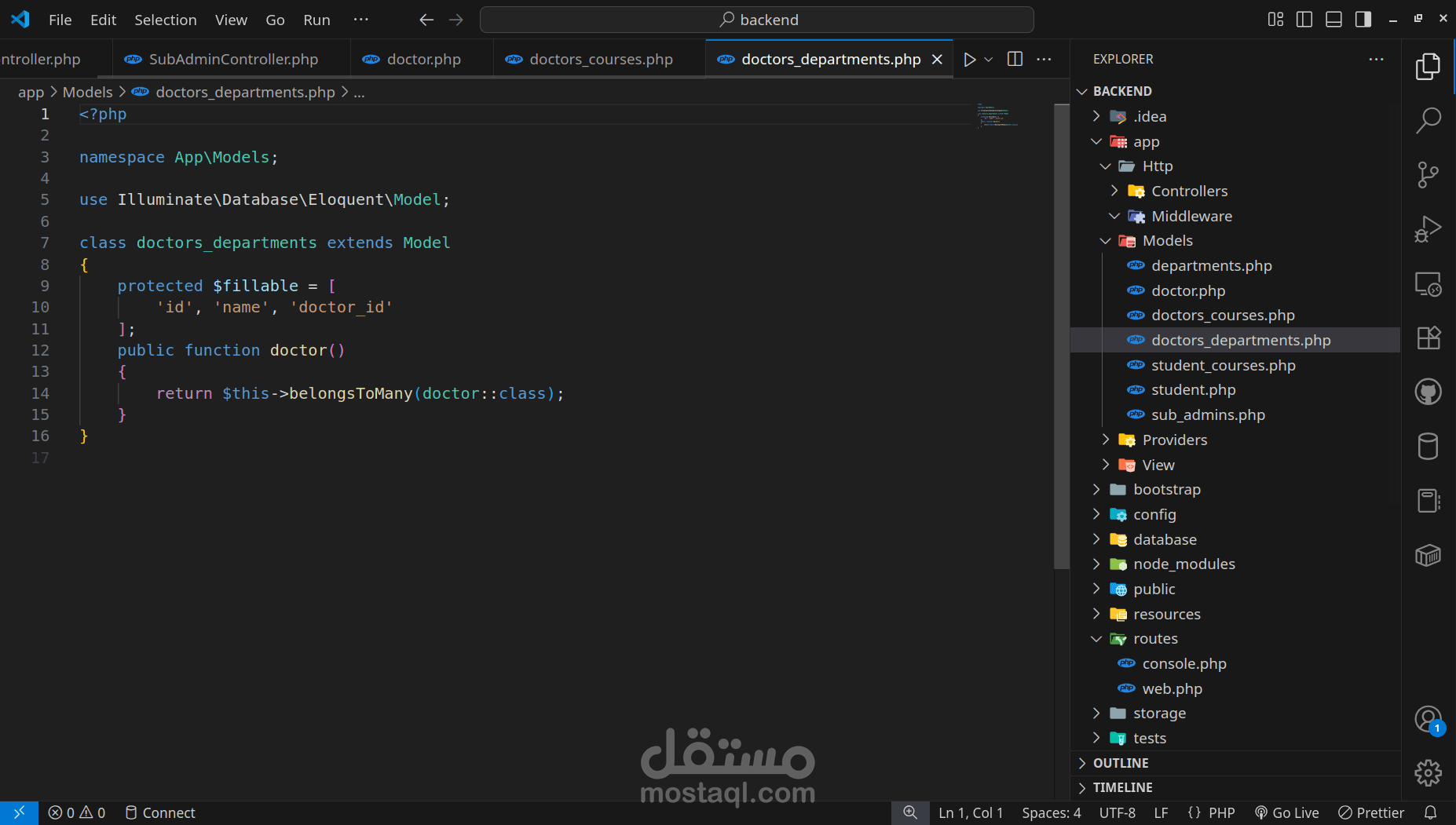Open the Database cylinder icon
This screenshot has width=1456, height=825.
1428,446
